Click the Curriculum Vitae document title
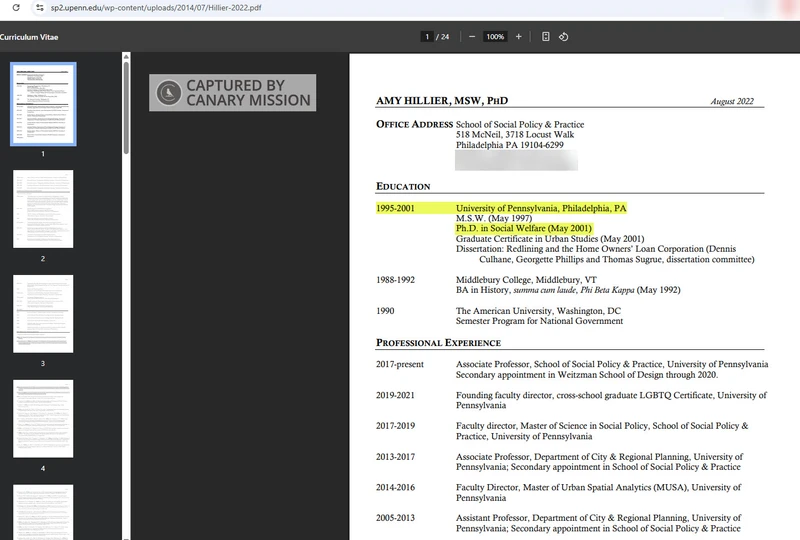The image size is (800, 540). coord(29,37)
